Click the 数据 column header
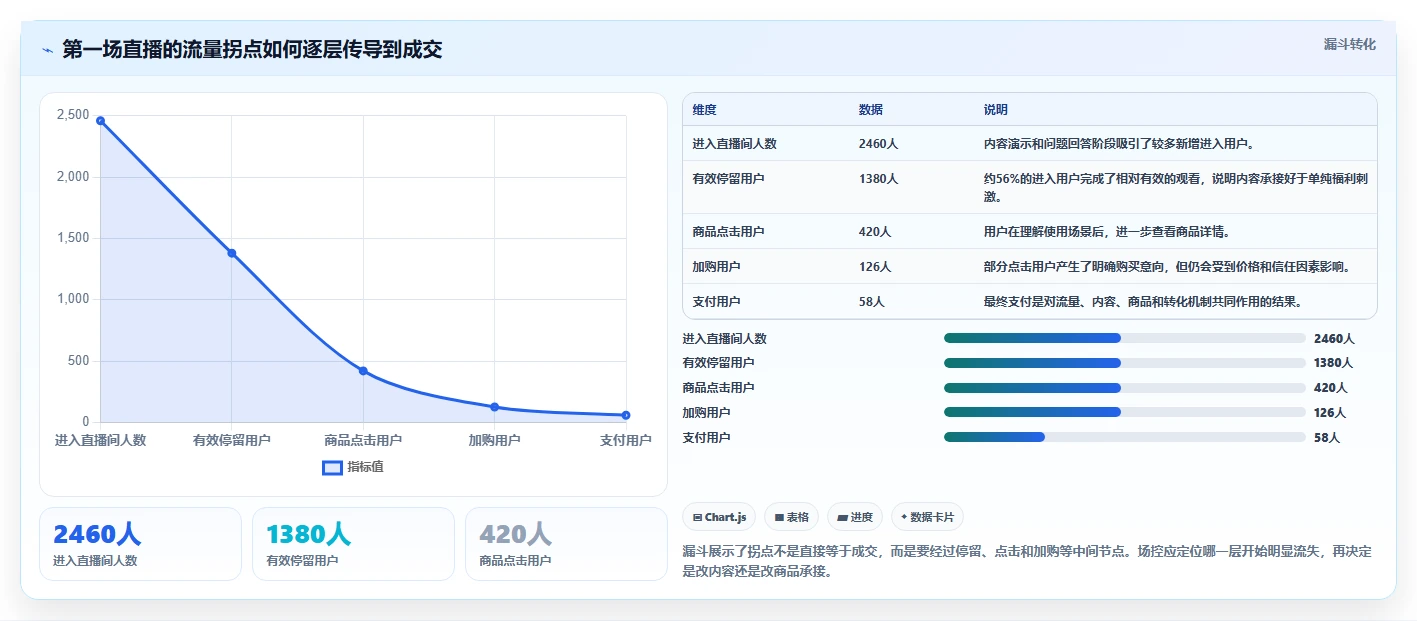 870,110
